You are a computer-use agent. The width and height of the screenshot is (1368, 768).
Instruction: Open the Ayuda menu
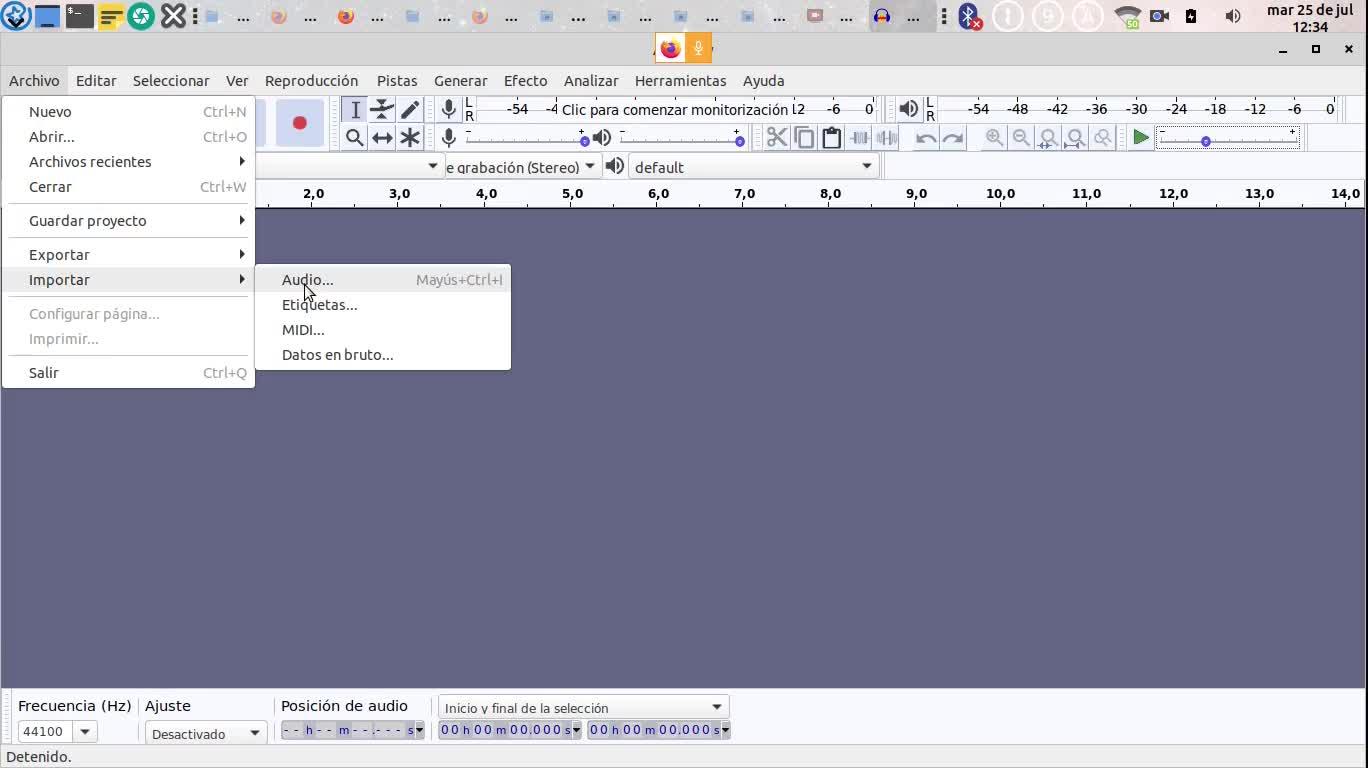click(x=764, y=81)
